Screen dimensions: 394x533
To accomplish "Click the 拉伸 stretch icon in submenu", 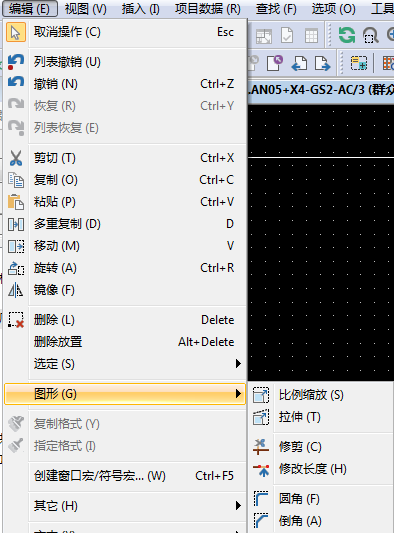I will (261, 417).
